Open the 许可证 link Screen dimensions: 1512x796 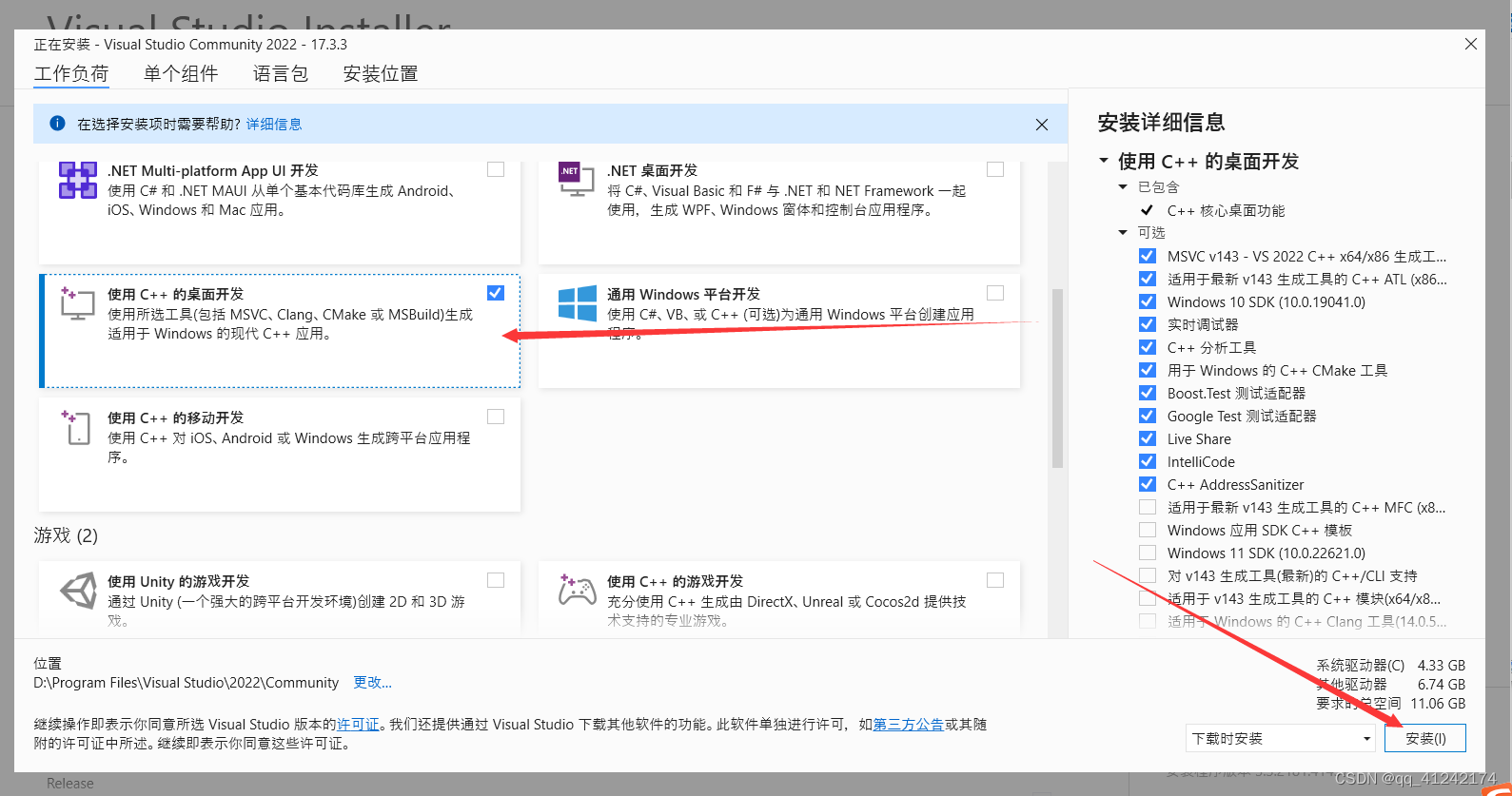(x=358, y=724)
